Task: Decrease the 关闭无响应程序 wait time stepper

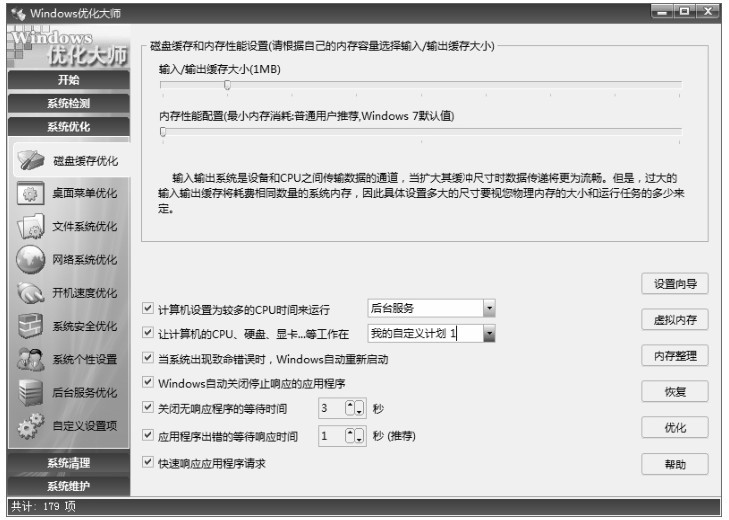Action: pyautogui.click(x=359, y=408)
